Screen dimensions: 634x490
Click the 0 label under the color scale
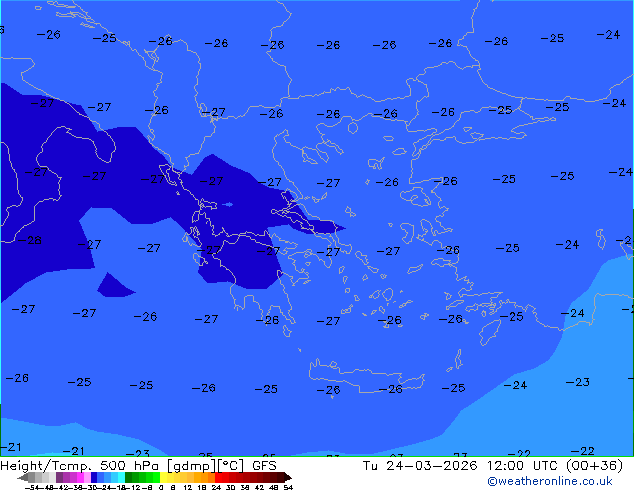click(x=161, y=488)
